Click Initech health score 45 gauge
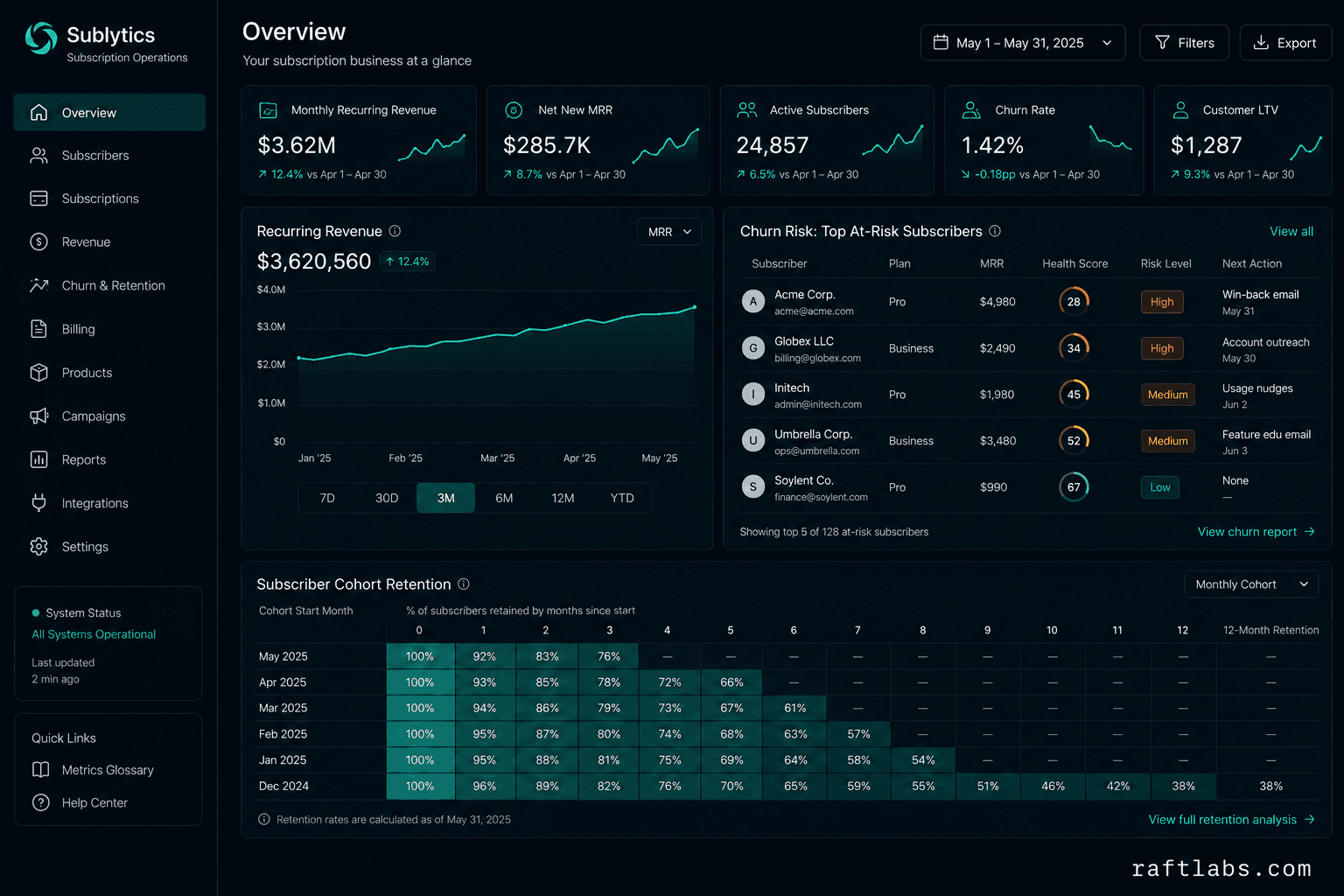The height and width of the screenshot is (896, 1344). [x=1074, y=395]
